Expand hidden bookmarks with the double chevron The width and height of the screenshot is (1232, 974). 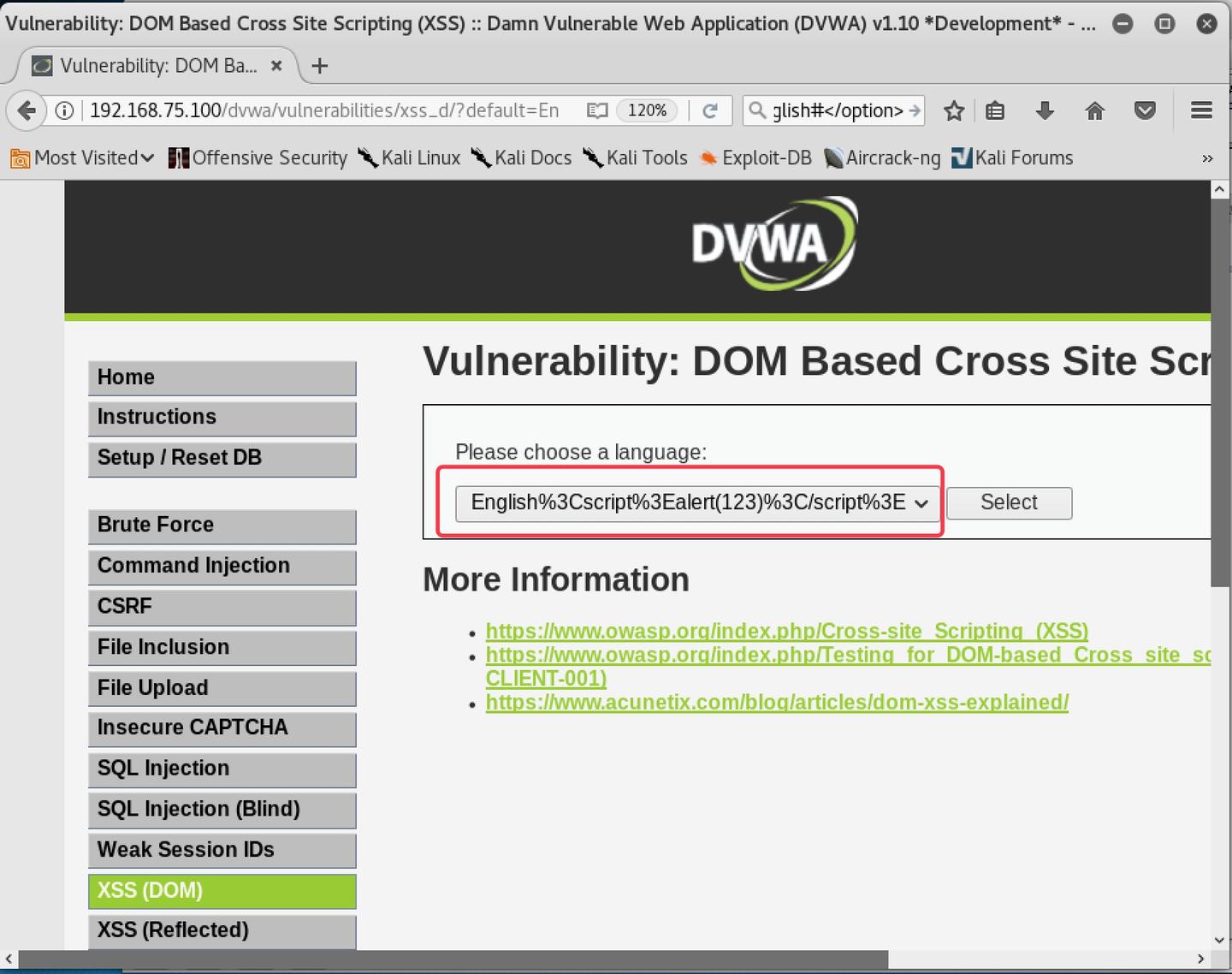tap(1208, 157)
